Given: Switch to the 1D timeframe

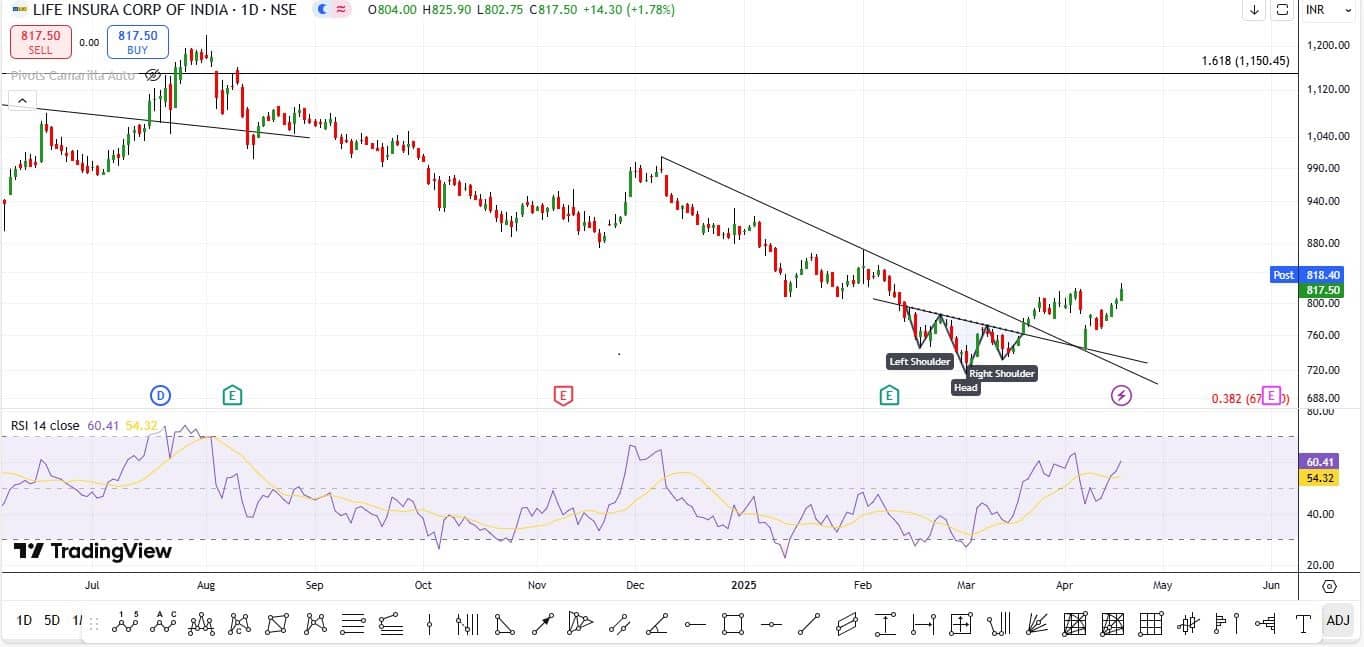Looking at the screenshot, I should click(24, 621).
